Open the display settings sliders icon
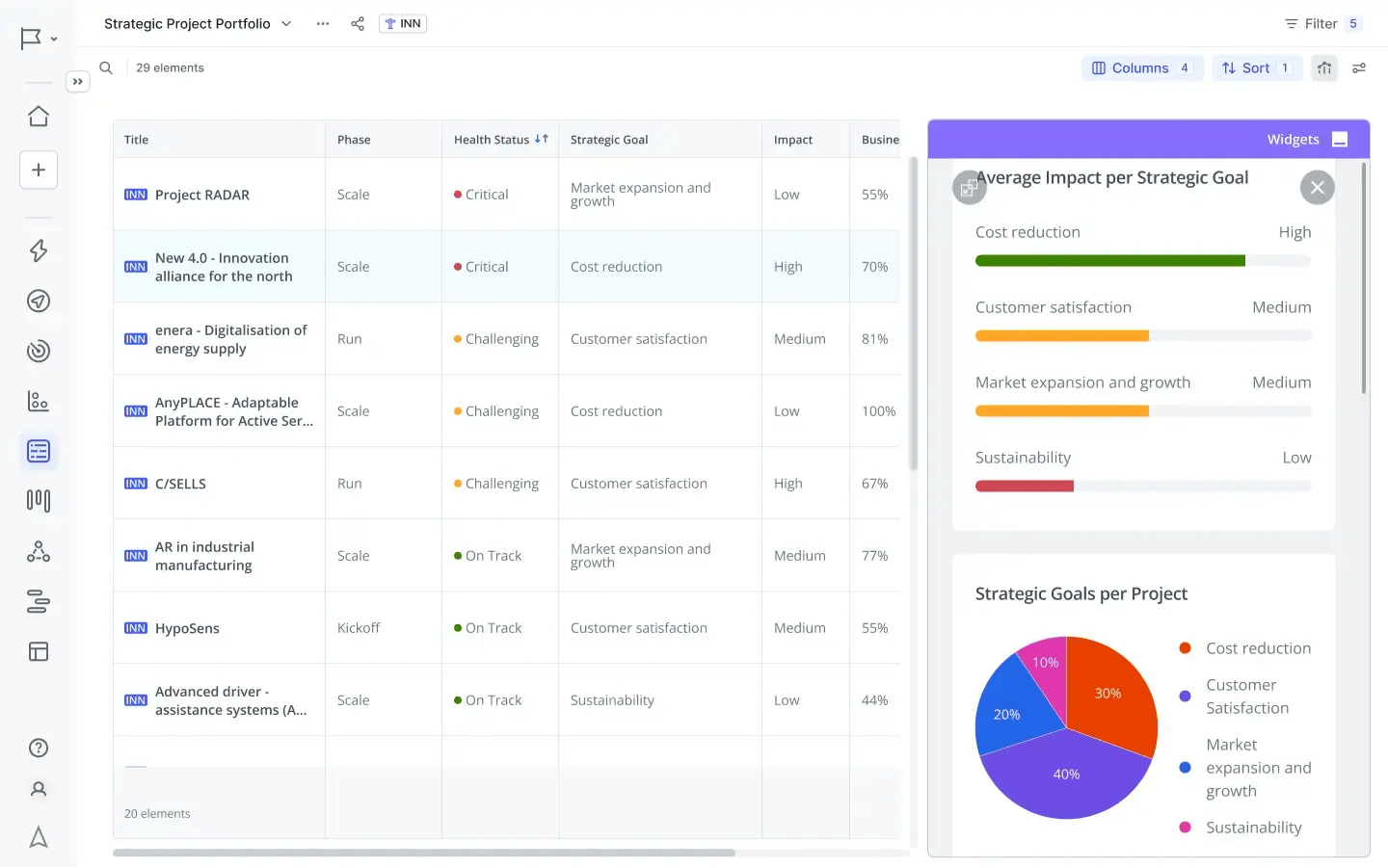 pyautogui.click(x=1359, y=67)
